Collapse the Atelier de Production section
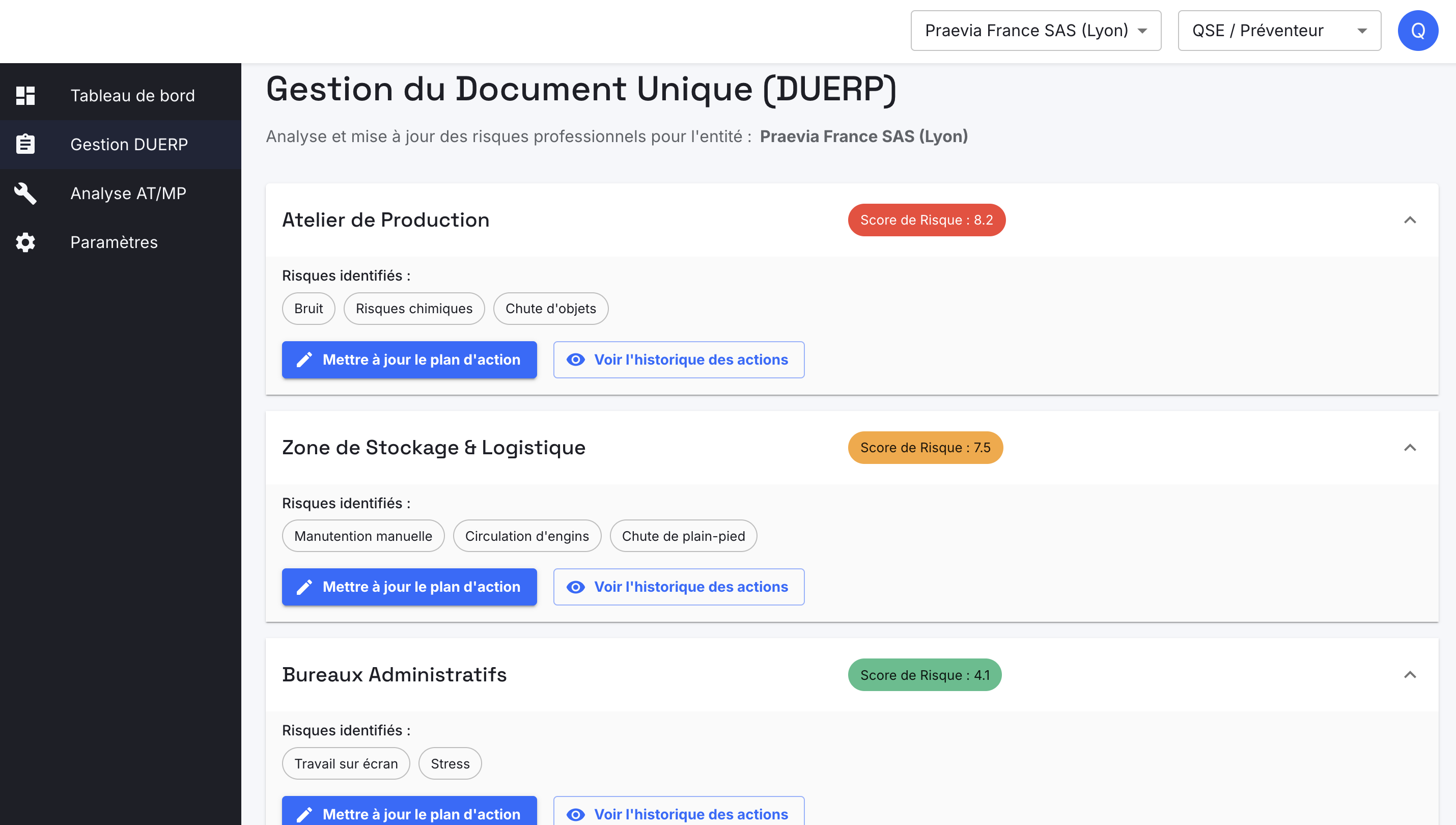1456x825 pixels. 1410,220
